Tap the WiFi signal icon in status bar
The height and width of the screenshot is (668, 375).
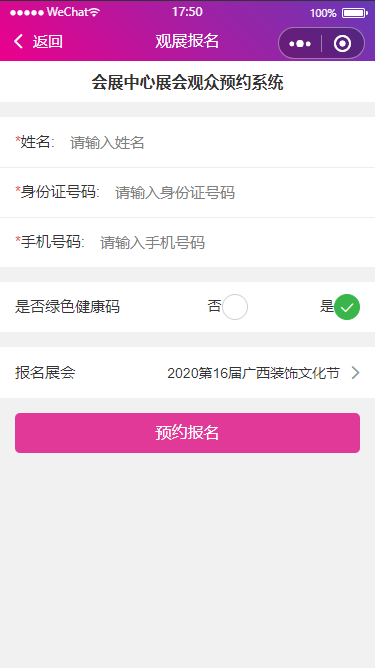(x=95, y=12)
